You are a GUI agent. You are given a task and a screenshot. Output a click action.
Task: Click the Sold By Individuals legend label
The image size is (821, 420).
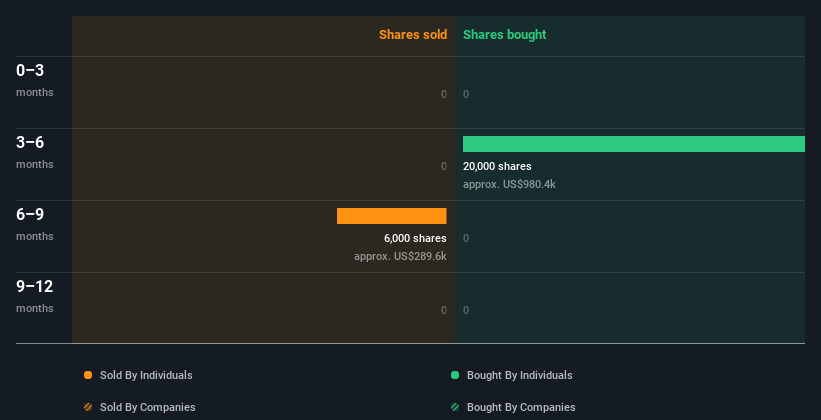(x=146, y=375)
